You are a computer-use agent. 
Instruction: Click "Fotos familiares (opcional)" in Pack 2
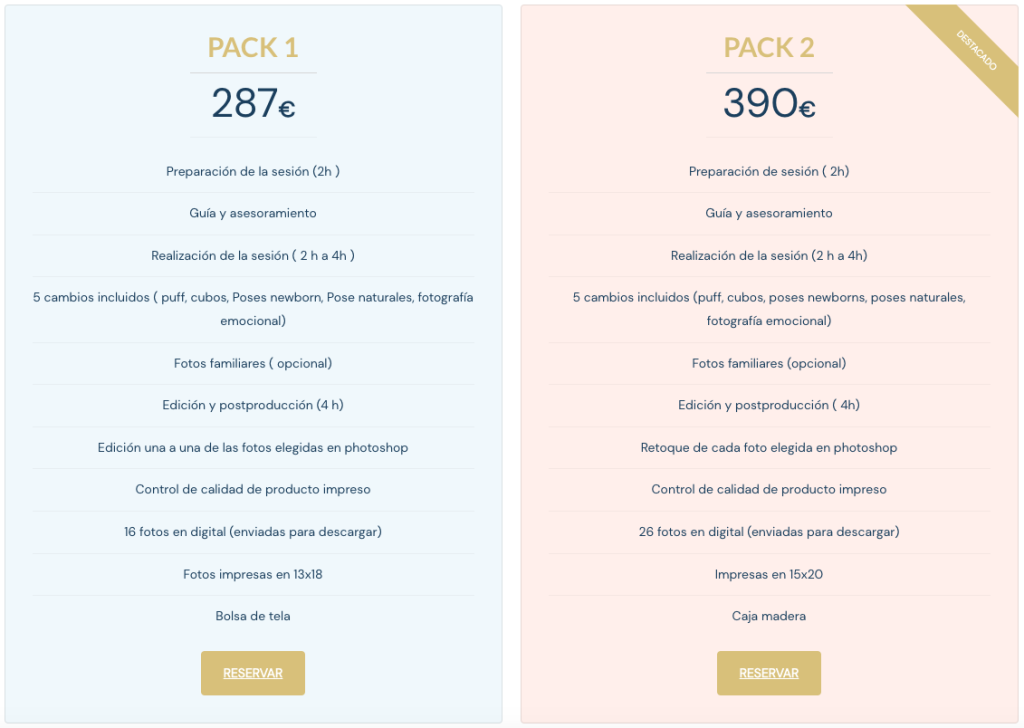(769, 364)
